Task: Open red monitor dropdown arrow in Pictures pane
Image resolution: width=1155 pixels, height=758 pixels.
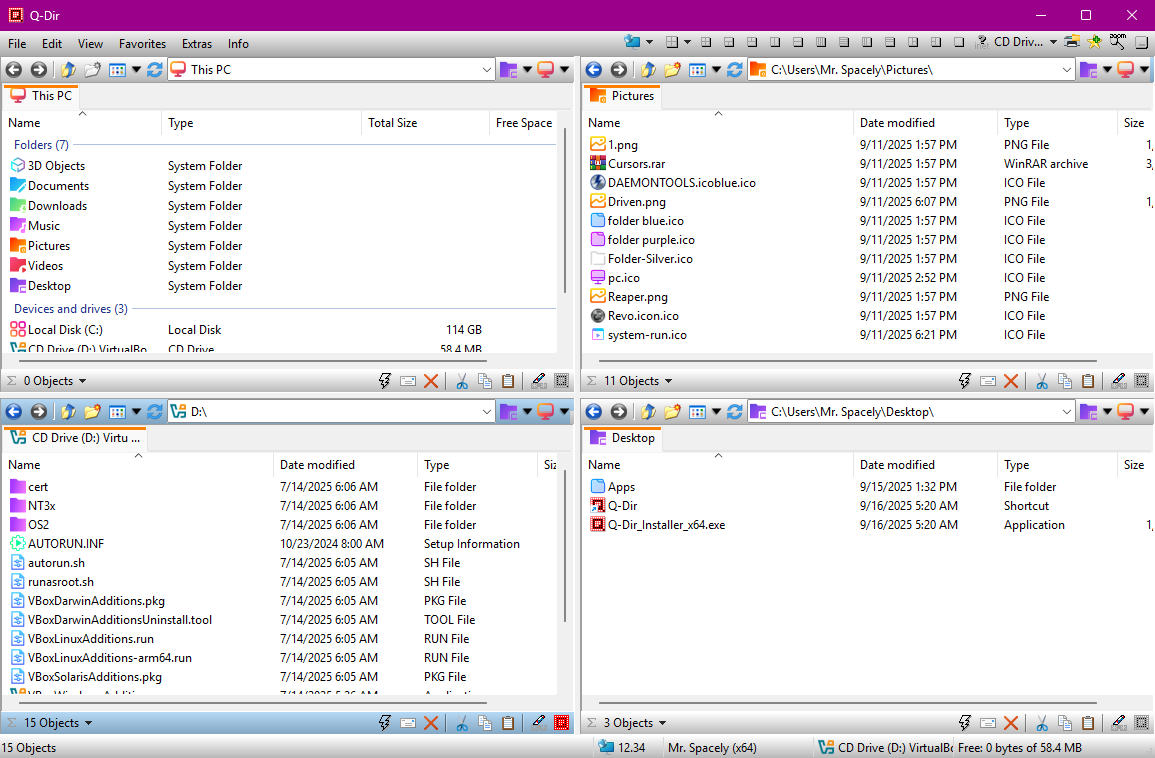Action: (1144, 70)
